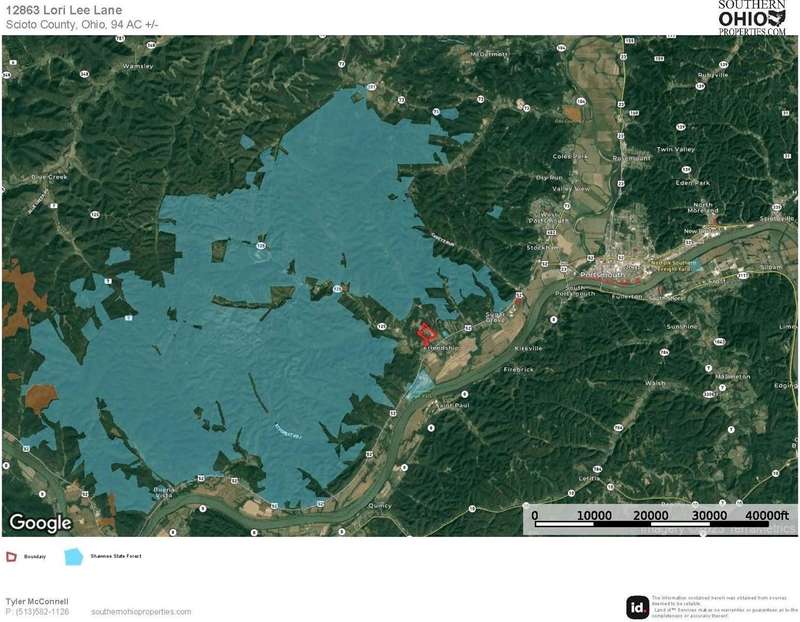The height and width of the screenshot is (622, 800).
Task: Click the Portsmouth city label
Action: [x=602, y=275]
